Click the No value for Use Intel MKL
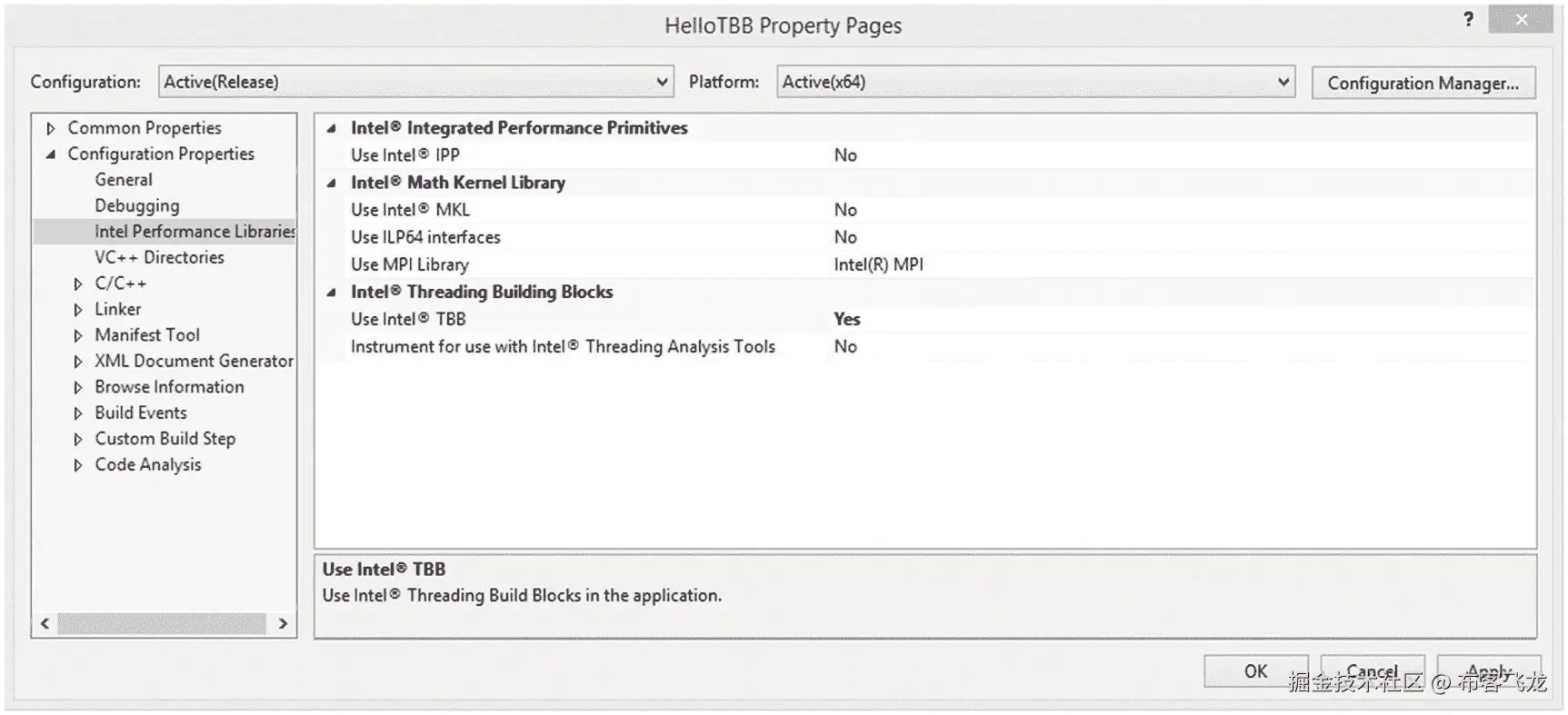This screenshot has height=715, width=1568. [x=845, y=210]
